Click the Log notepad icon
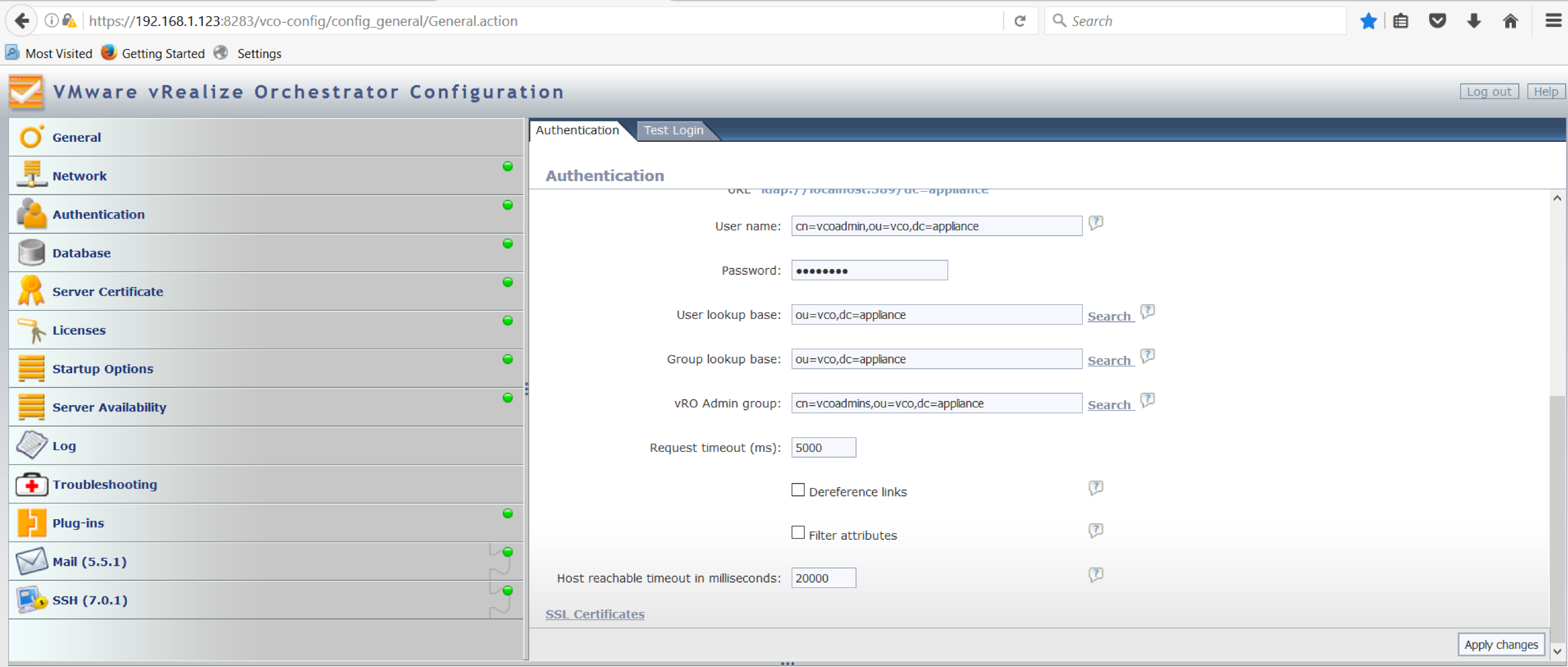Screen dimensions: 1568x667 coord(31,445)
